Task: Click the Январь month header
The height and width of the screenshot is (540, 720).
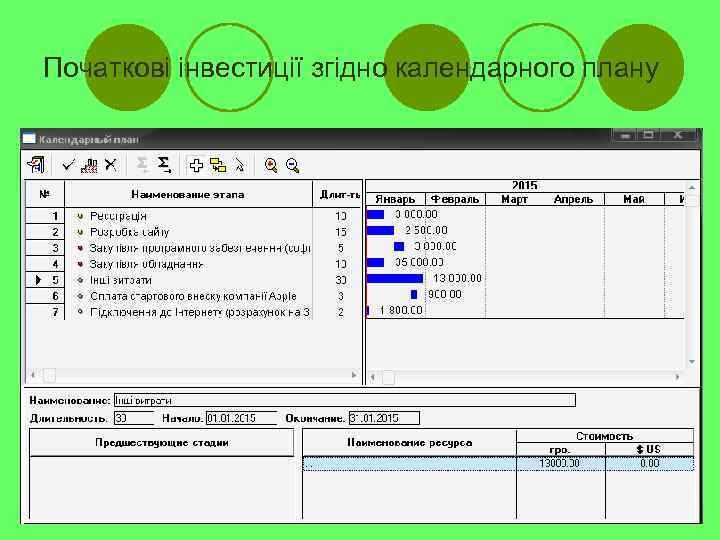Action: pyautogui.click(x=395, y=199)
